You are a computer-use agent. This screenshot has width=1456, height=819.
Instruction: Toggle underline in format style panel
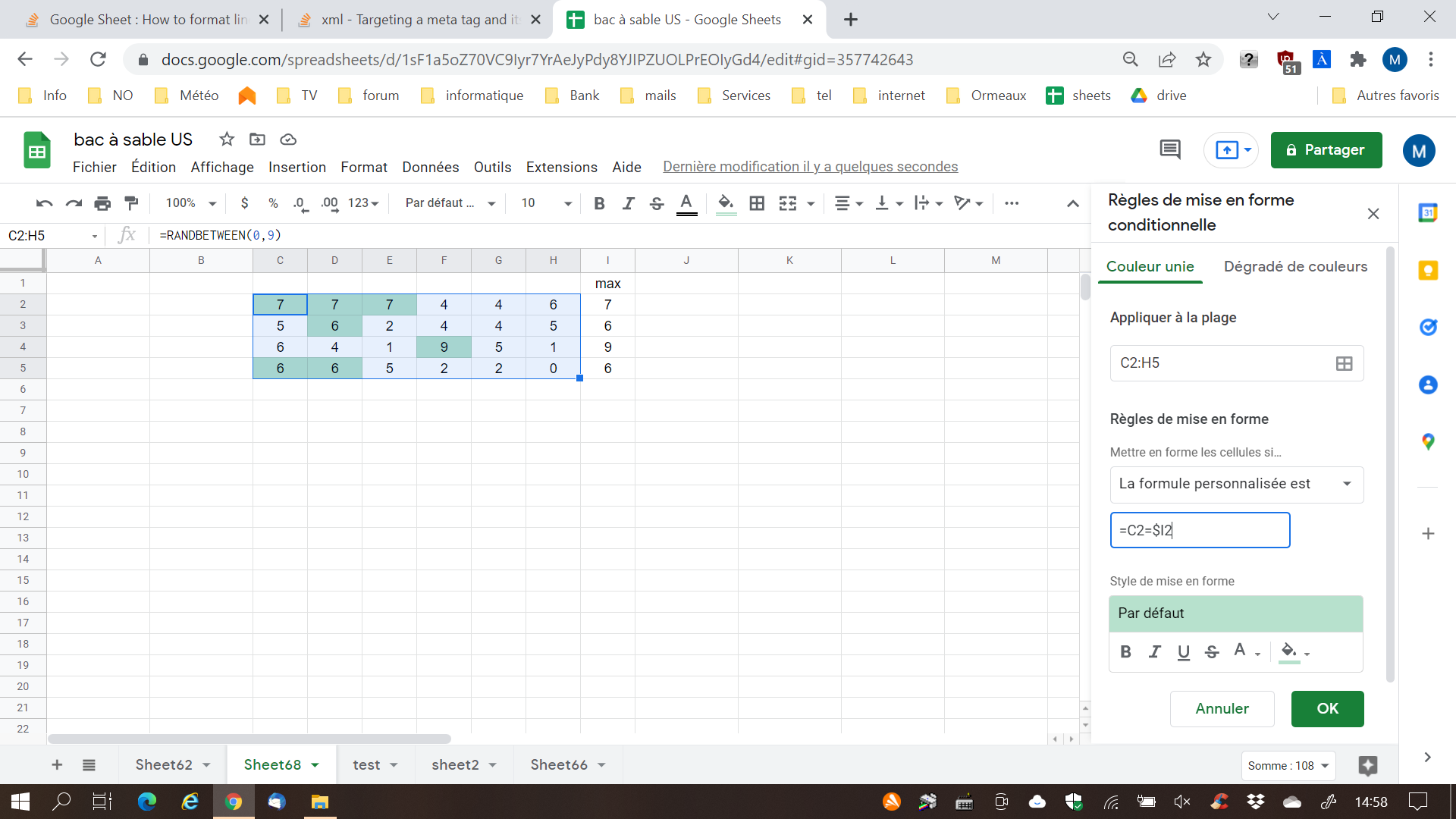click(1183, 651)
